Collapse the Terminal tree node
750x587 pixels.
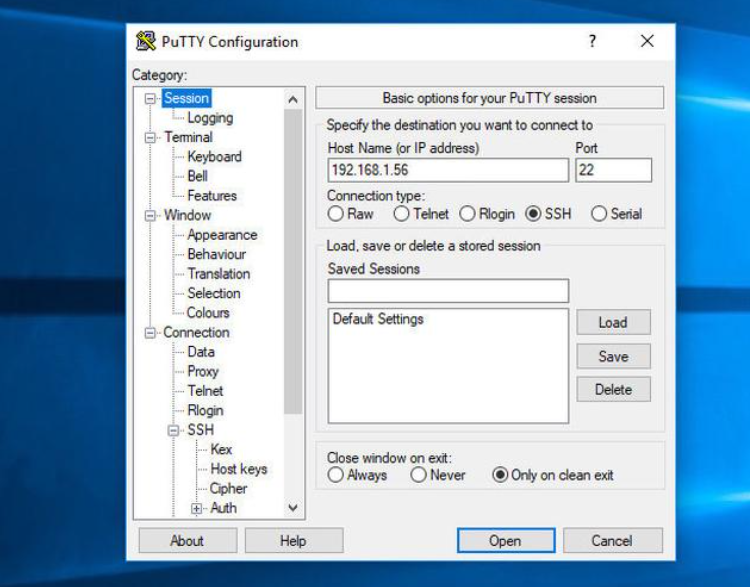(150, 138)
